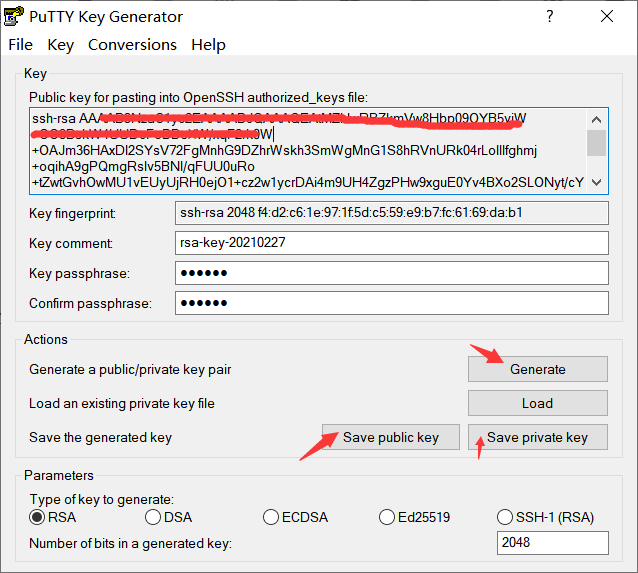Screen dimensions: 638x573
Task: Click the number of bits field
Action: [x=553, y=542]
